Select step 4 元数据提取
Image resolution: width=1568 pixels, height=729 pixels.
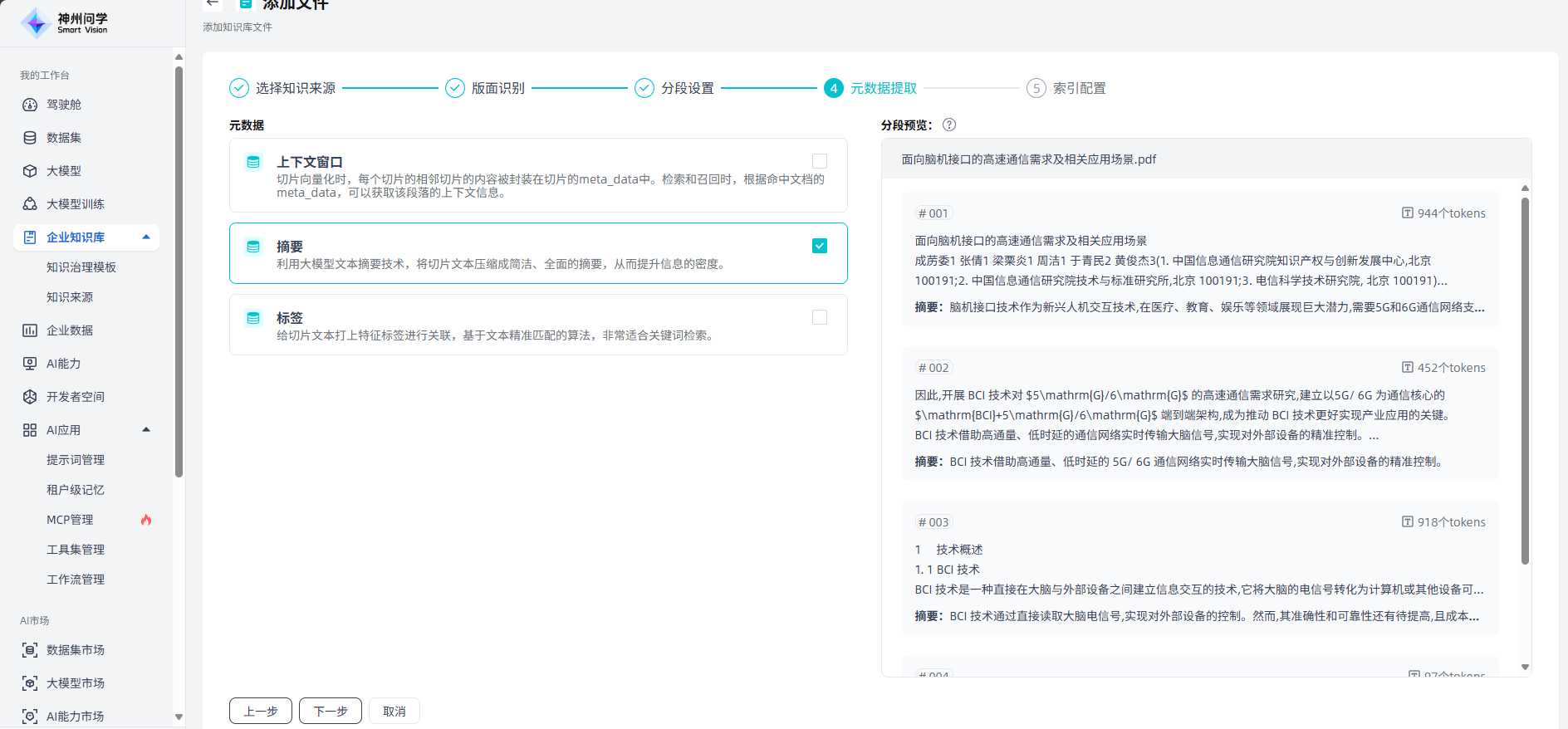tap(870, 88)
